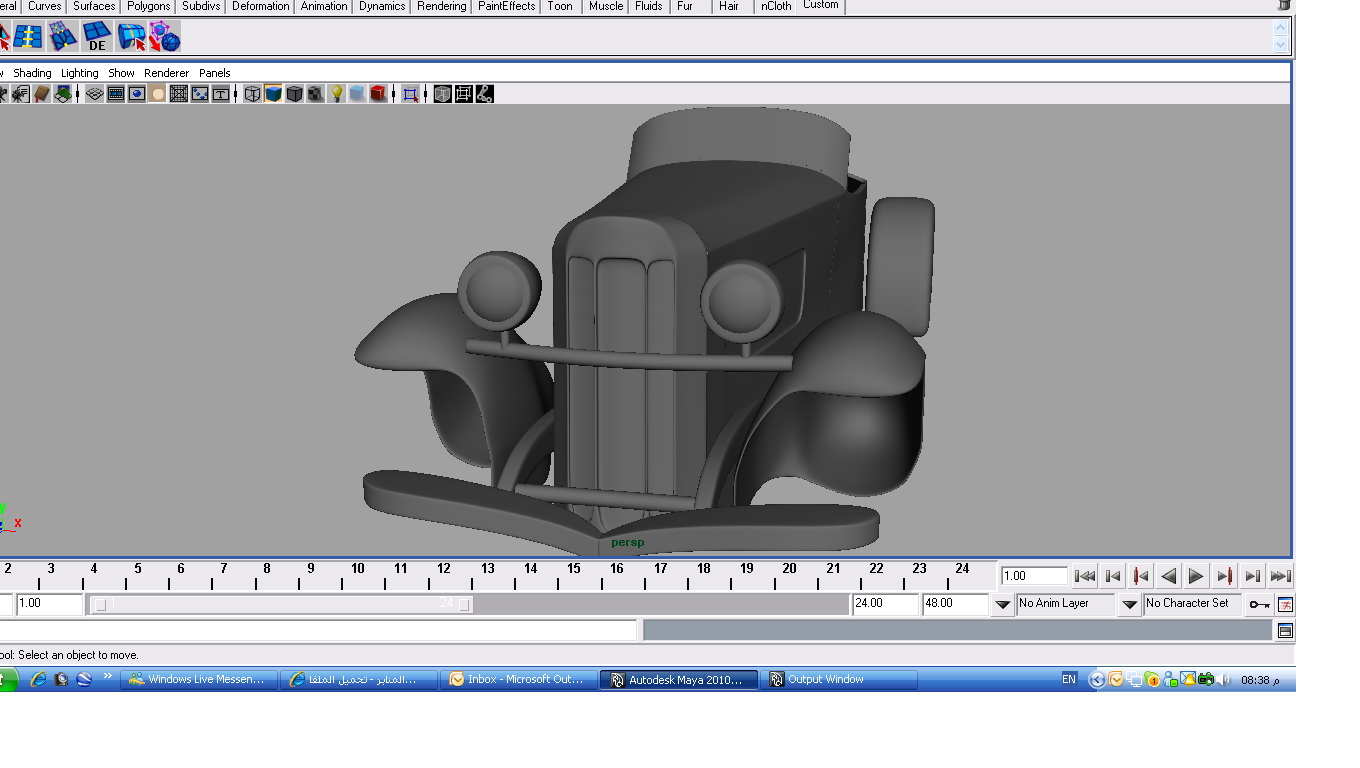The height and width of the screenshot is (768, 1360).
Task: Click the use all lights bulb
Action: tap(337, 94)
